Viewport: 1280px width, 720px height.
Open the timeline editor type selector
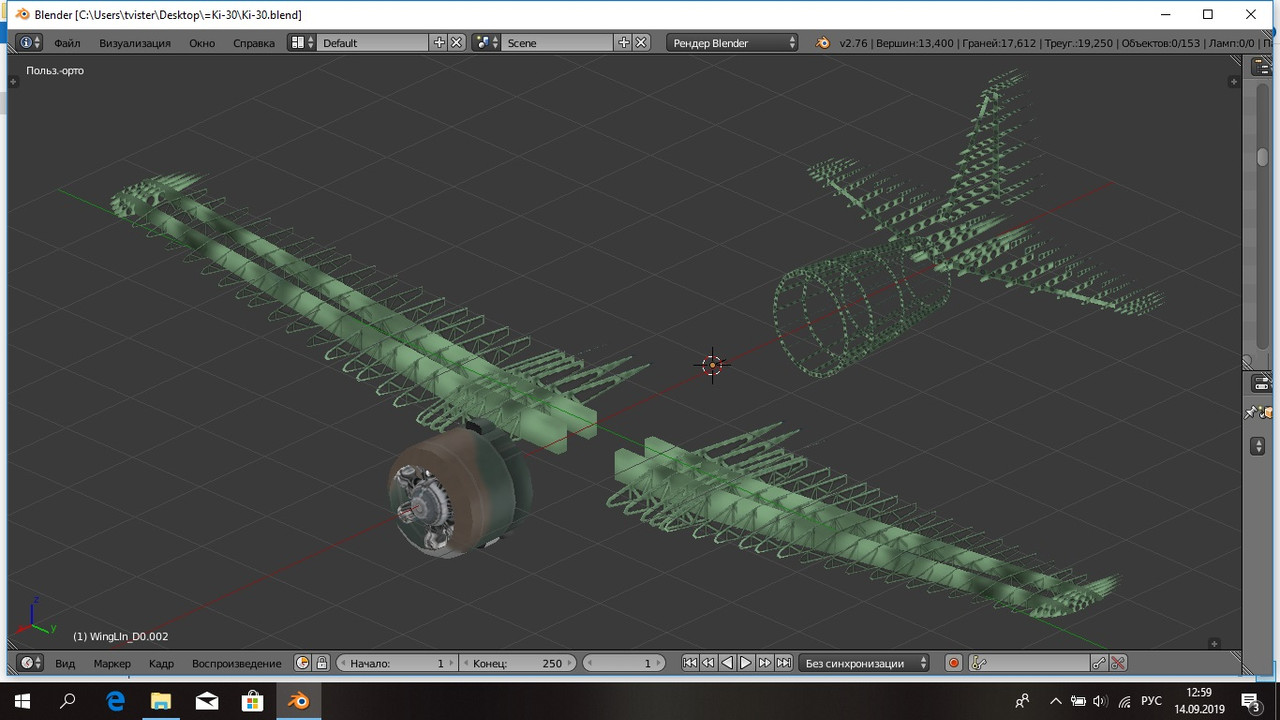(x=31, y=663)
